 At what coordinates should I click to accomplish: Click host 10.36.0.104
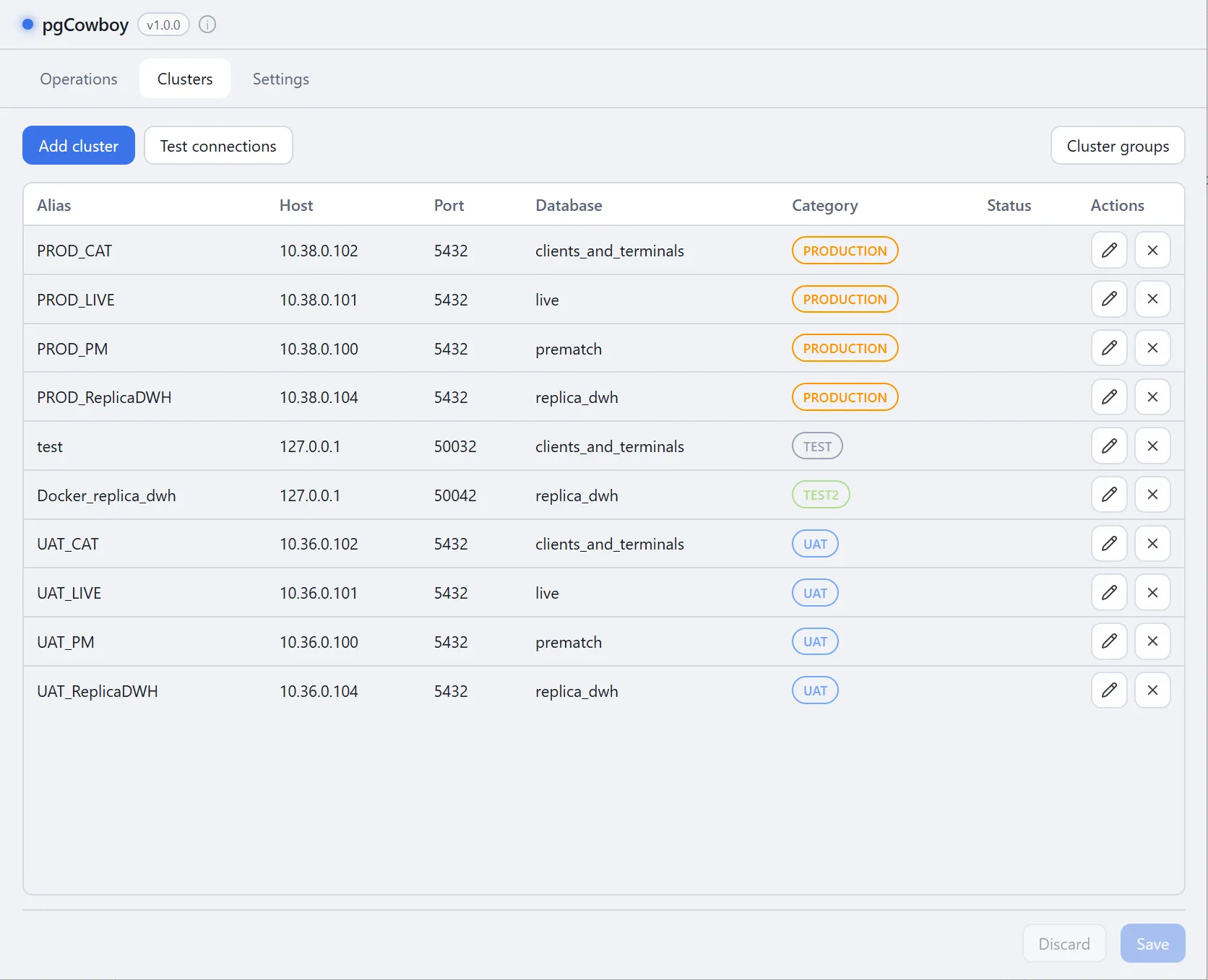(319, 691)
